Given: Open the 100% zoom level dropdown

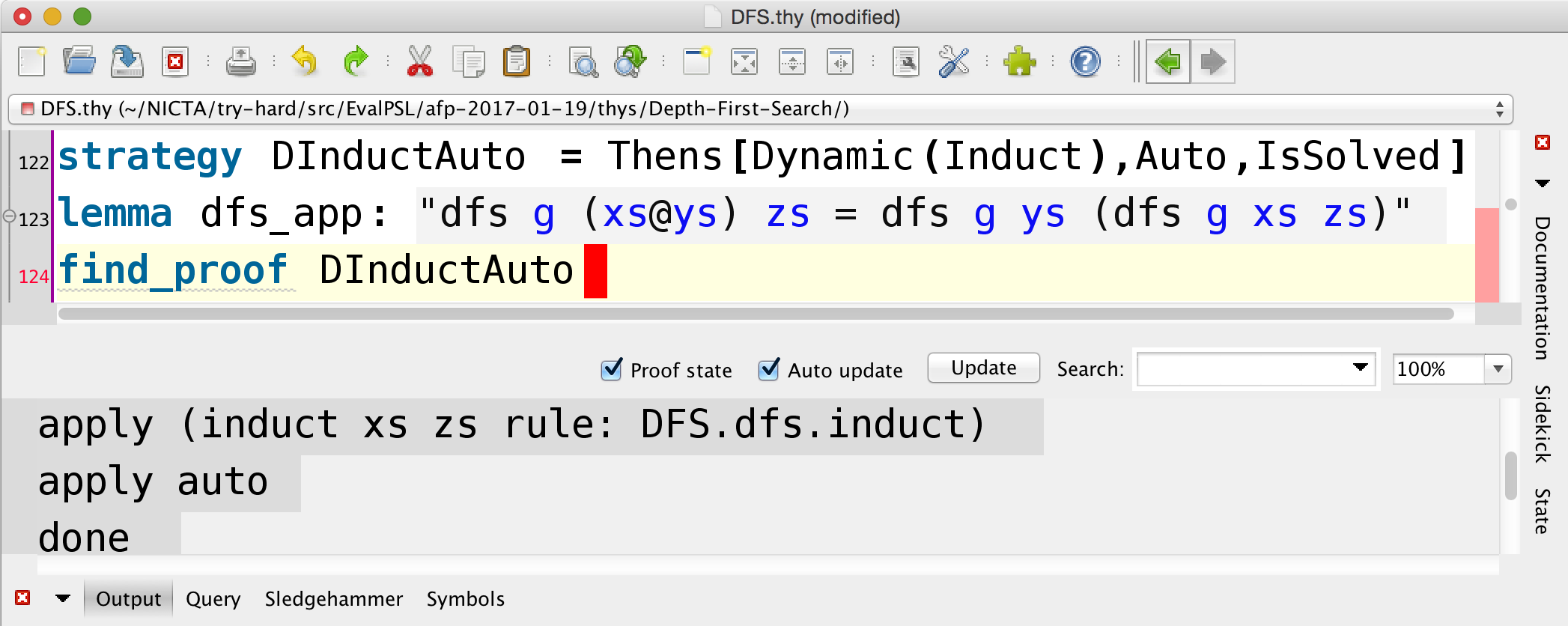Looking at the screenshot, I should [x=1498, y=369].
